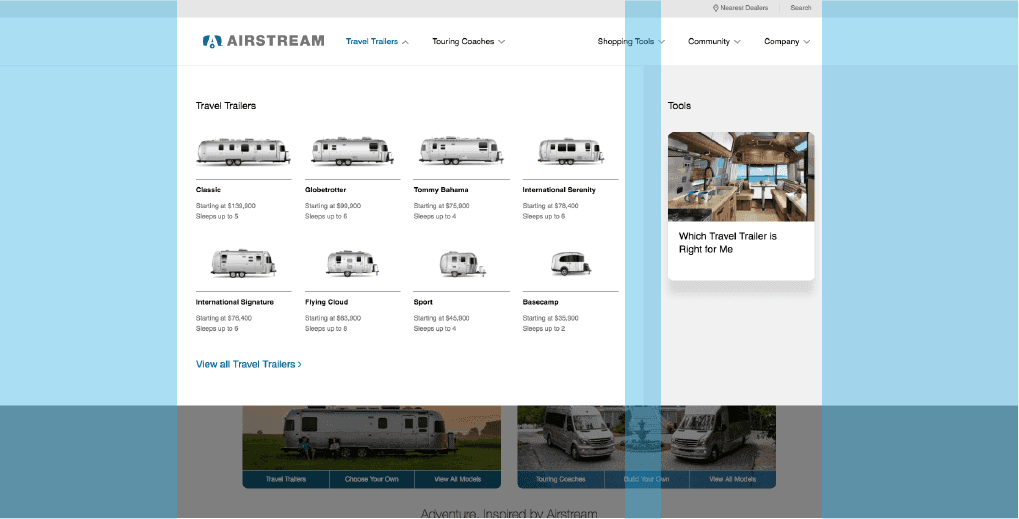Open the Touring Coaches menu

coord(469,42)
